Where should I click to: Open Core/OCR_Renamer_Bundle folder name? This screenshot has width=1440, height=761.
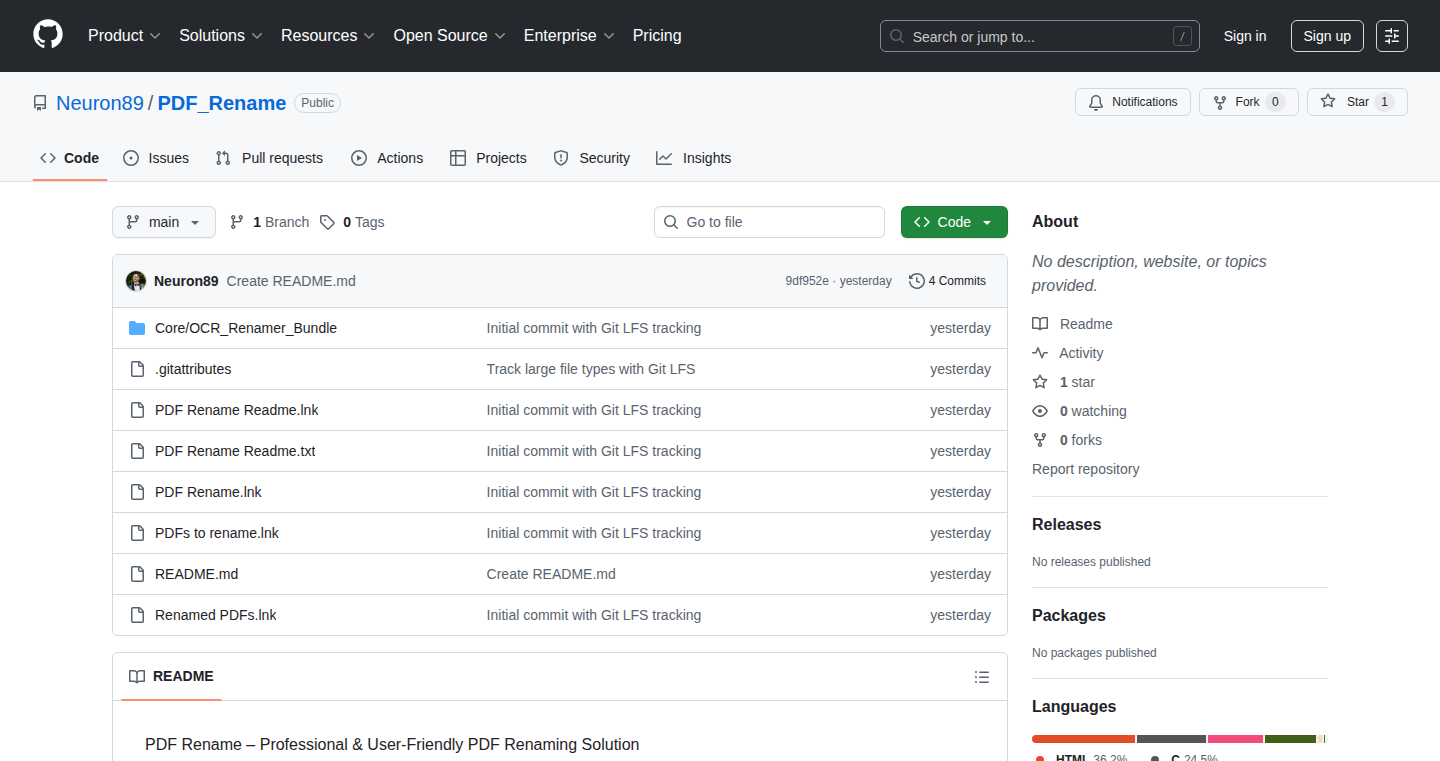tap(246, 328)
